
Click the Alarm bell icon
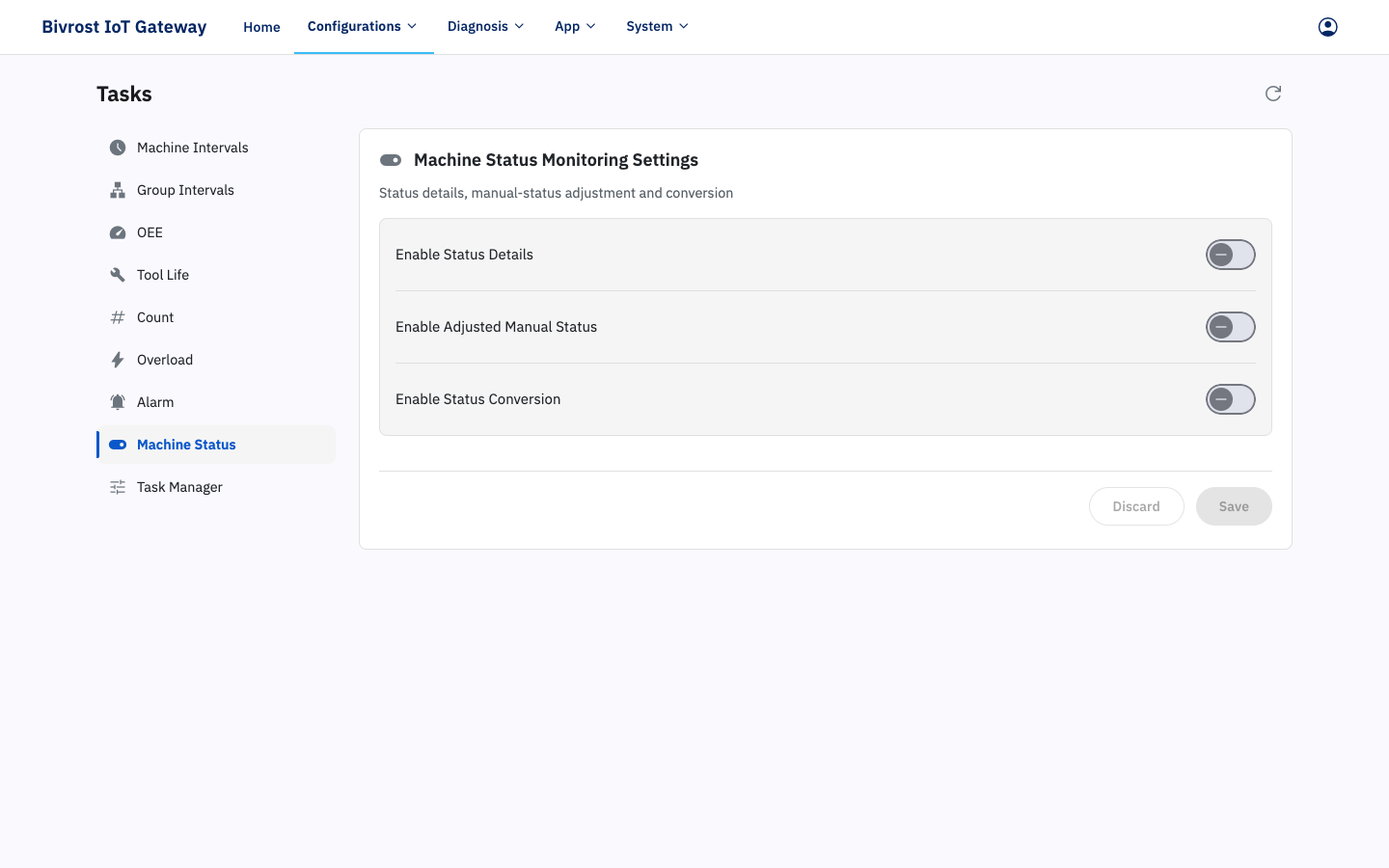pos(118,402)
